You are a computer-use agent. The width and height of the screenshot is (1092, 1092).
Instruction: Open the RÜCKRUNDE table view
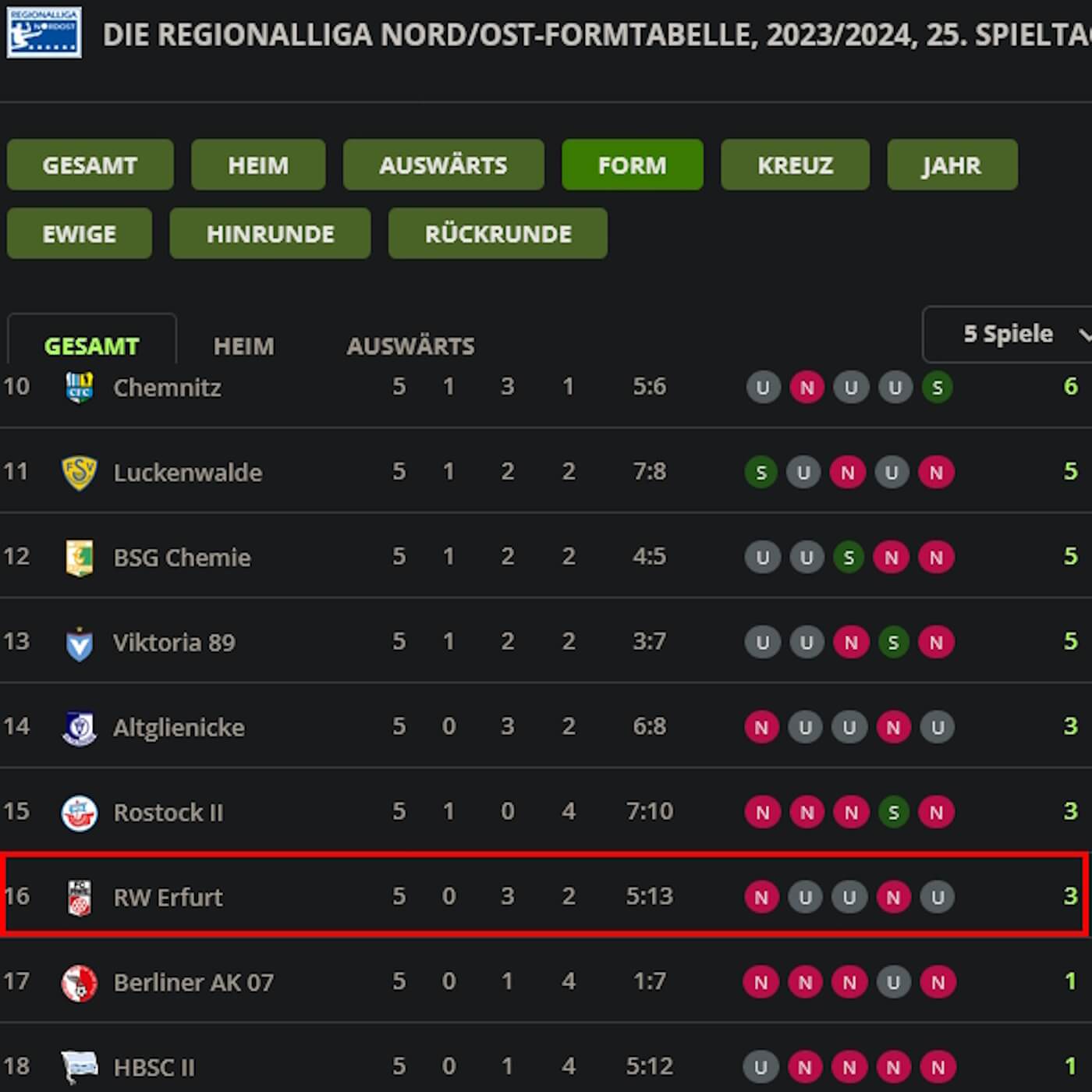(x=498, y=233)
